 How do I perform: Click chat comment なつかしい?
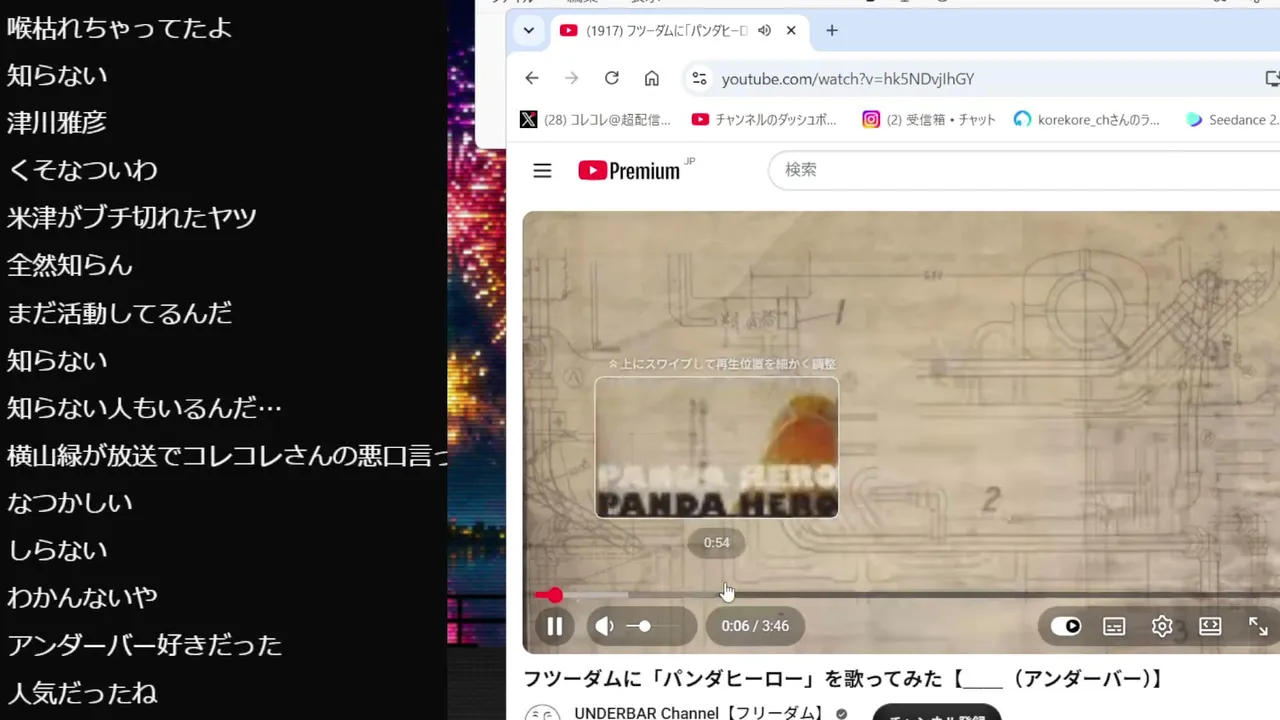70,503
